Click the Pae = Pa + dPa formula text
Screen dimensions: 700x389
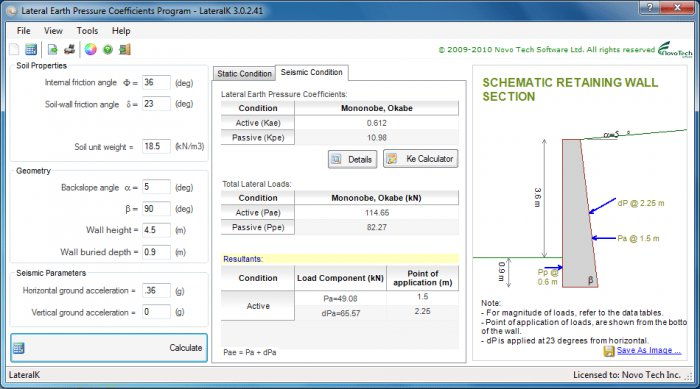point(250,352)
